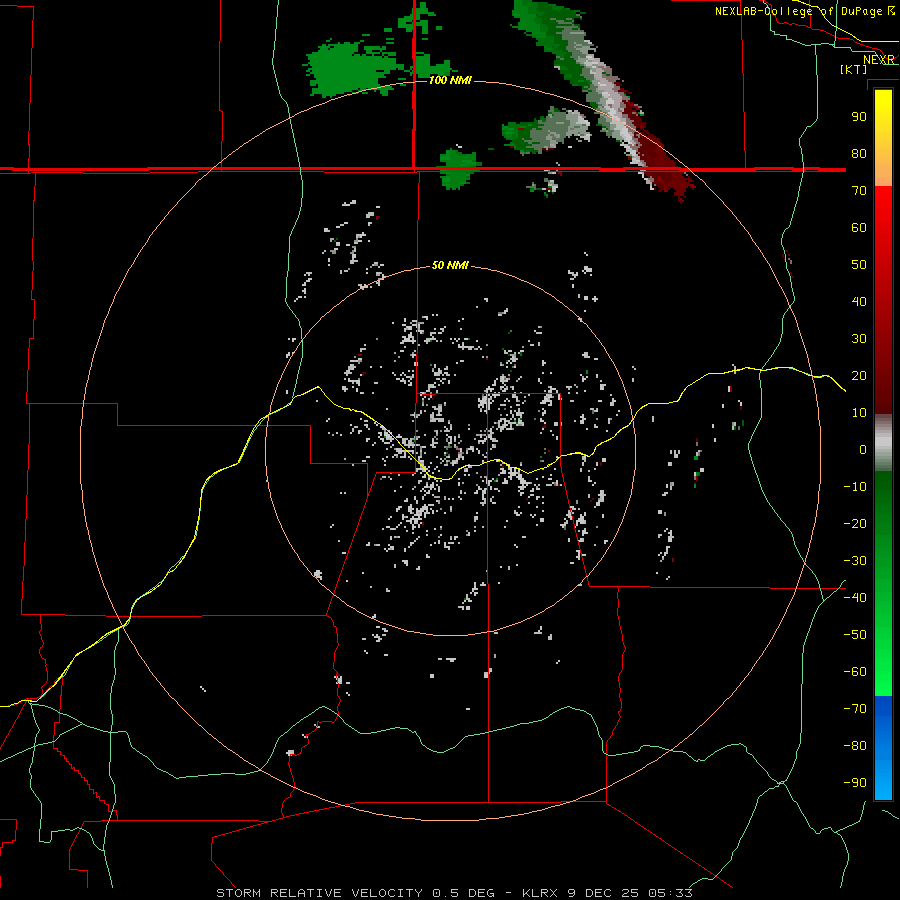Click the 50 value on velocity scale

[x=859, y=265]
